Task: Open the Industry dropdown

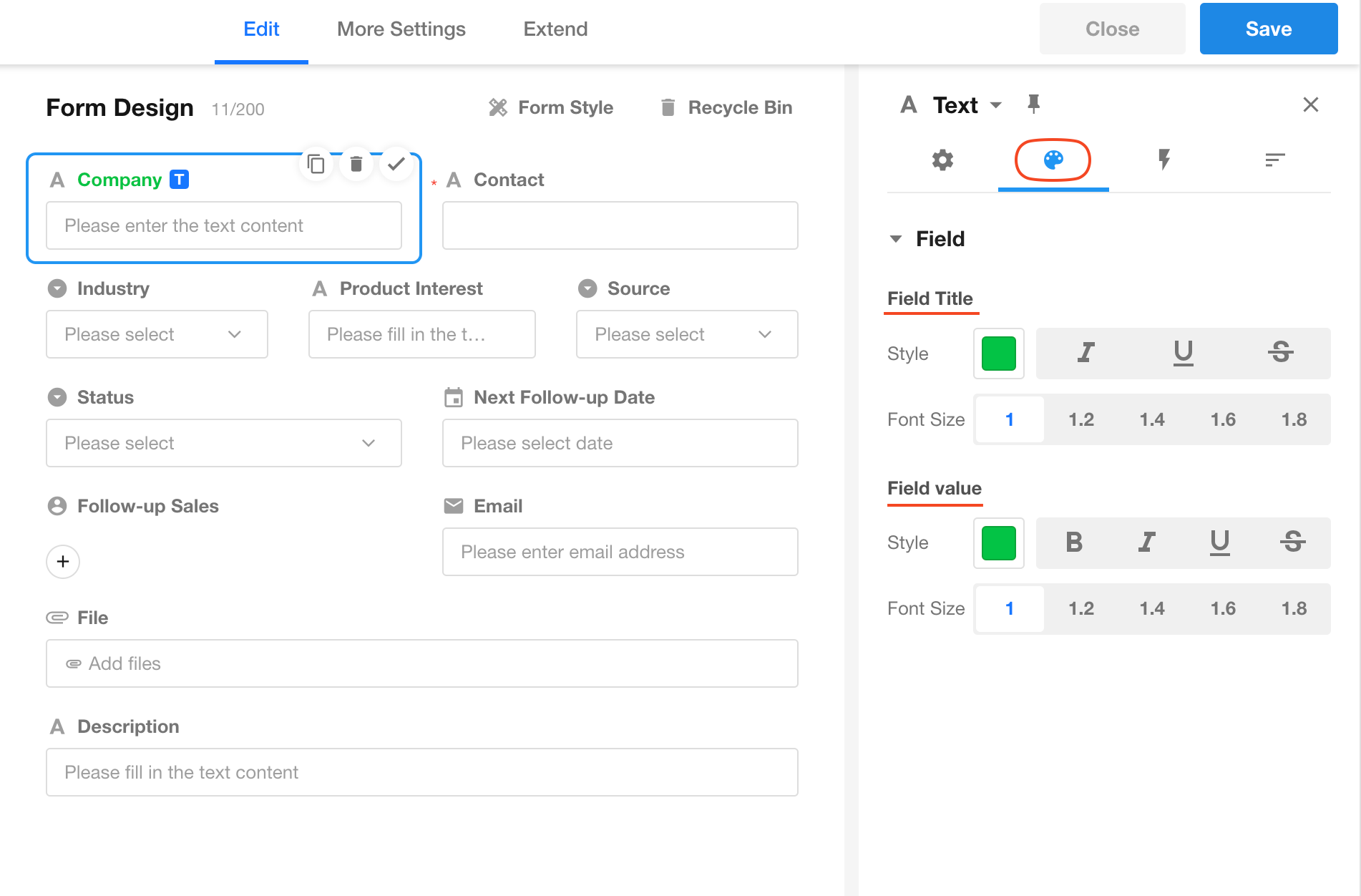Action: click(x=157, y=334)
